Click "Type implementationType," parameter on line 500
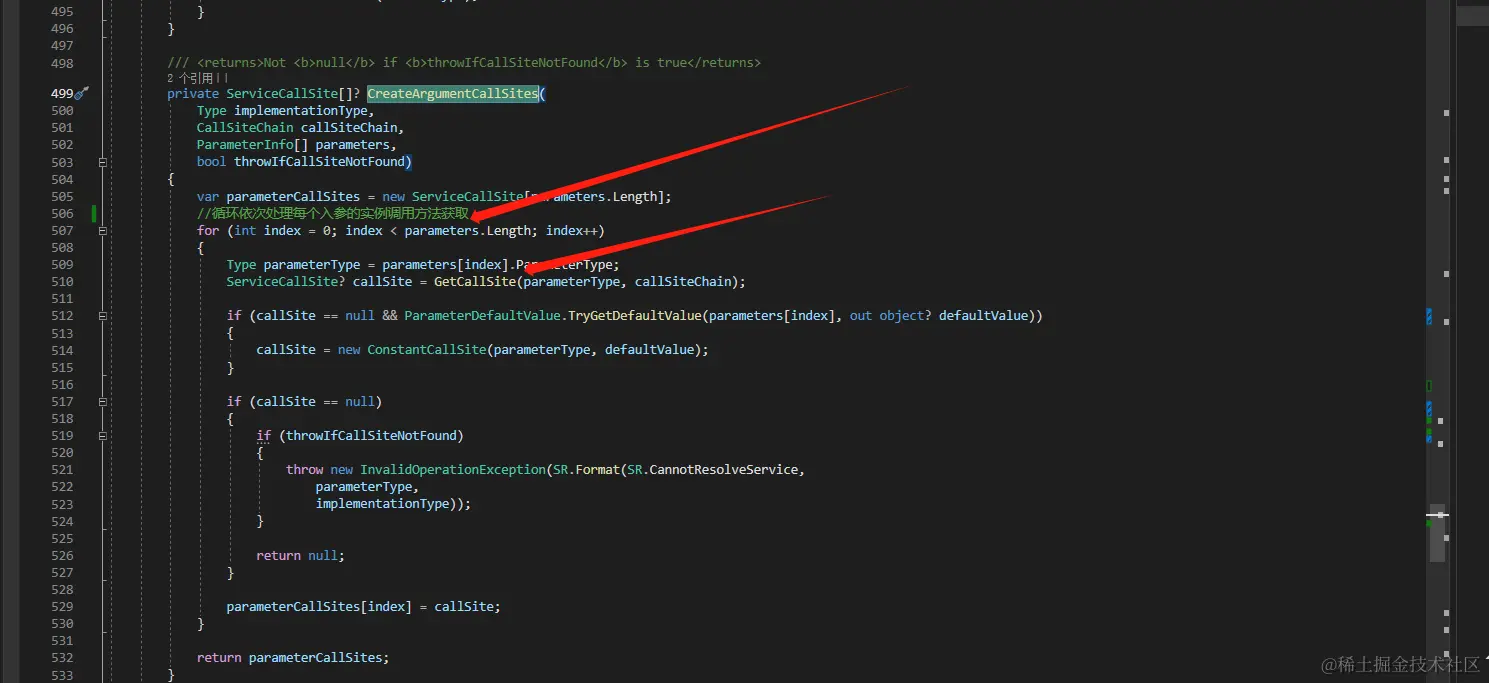The image size is (1489, 683). 286,111
